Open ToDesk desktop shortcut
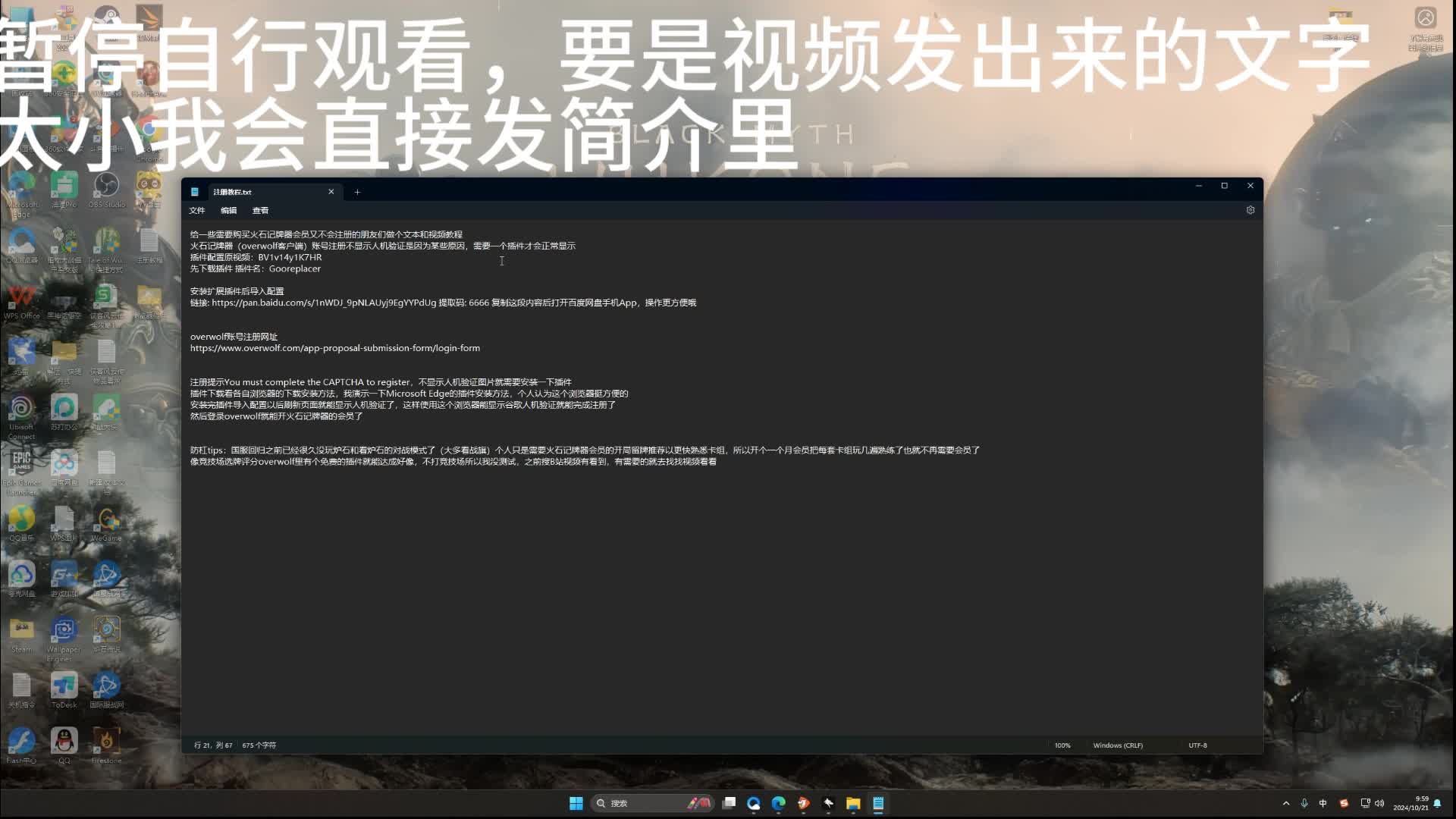 coord(64,691)
